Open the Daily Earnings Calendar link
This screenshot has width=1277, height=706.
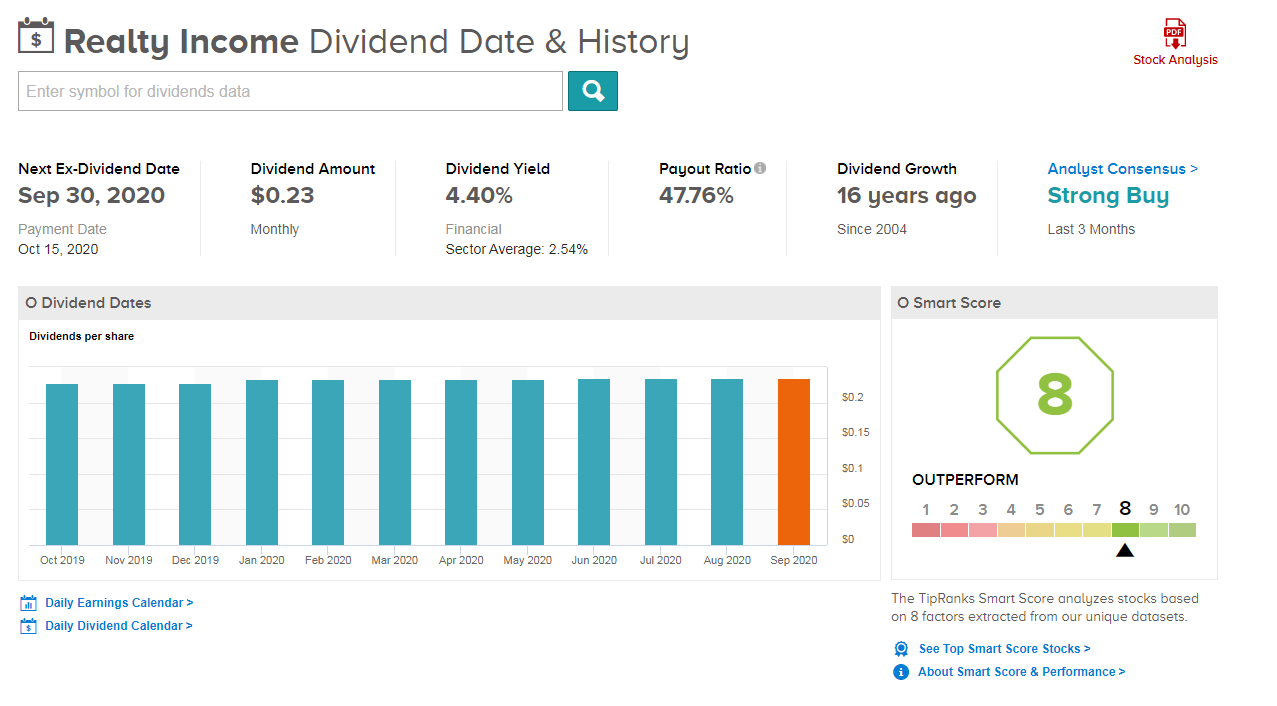pos(119,603)
